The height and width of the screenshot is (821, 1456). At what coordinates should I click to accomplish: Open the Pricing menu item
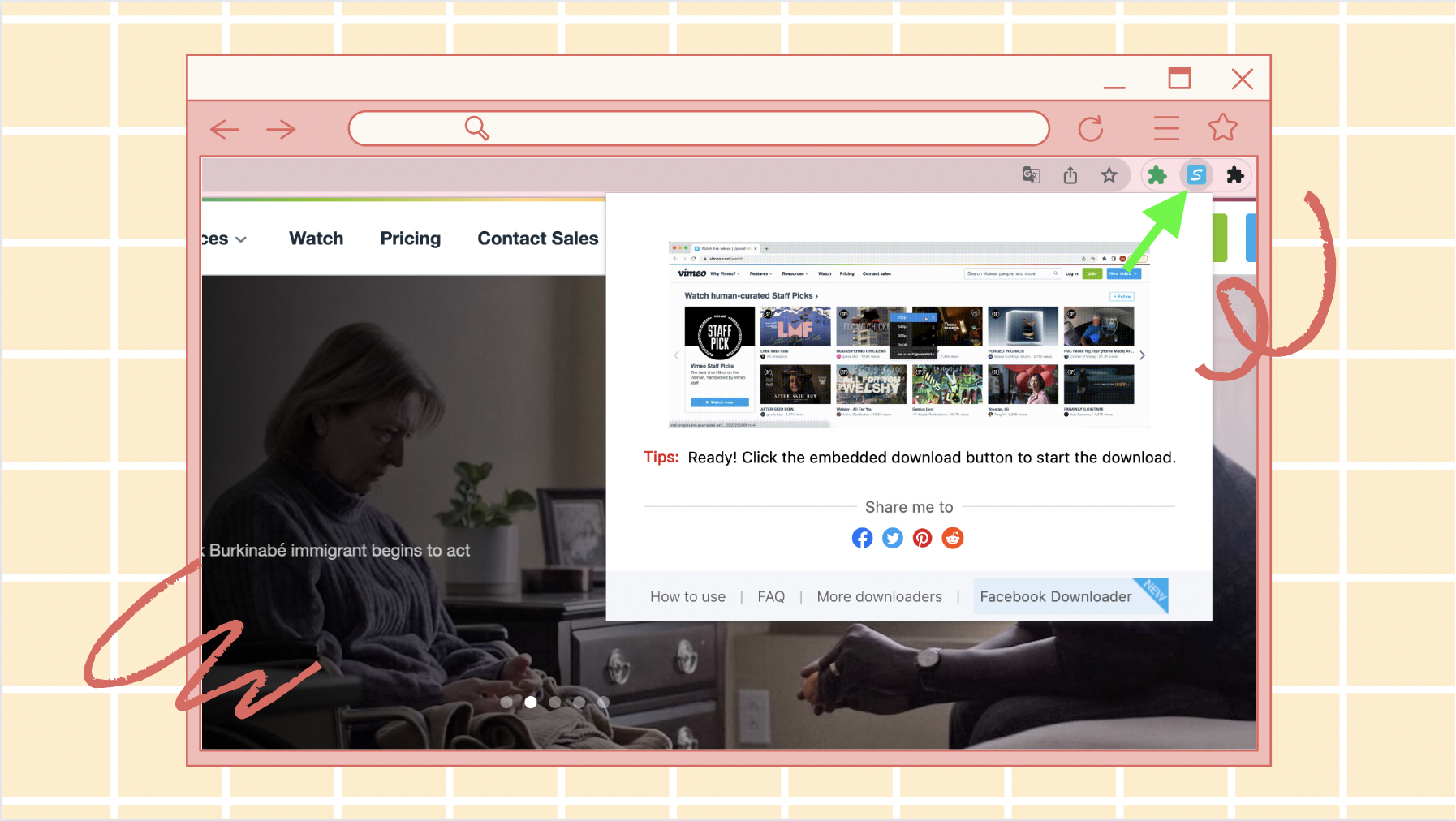tap(411, 239)
